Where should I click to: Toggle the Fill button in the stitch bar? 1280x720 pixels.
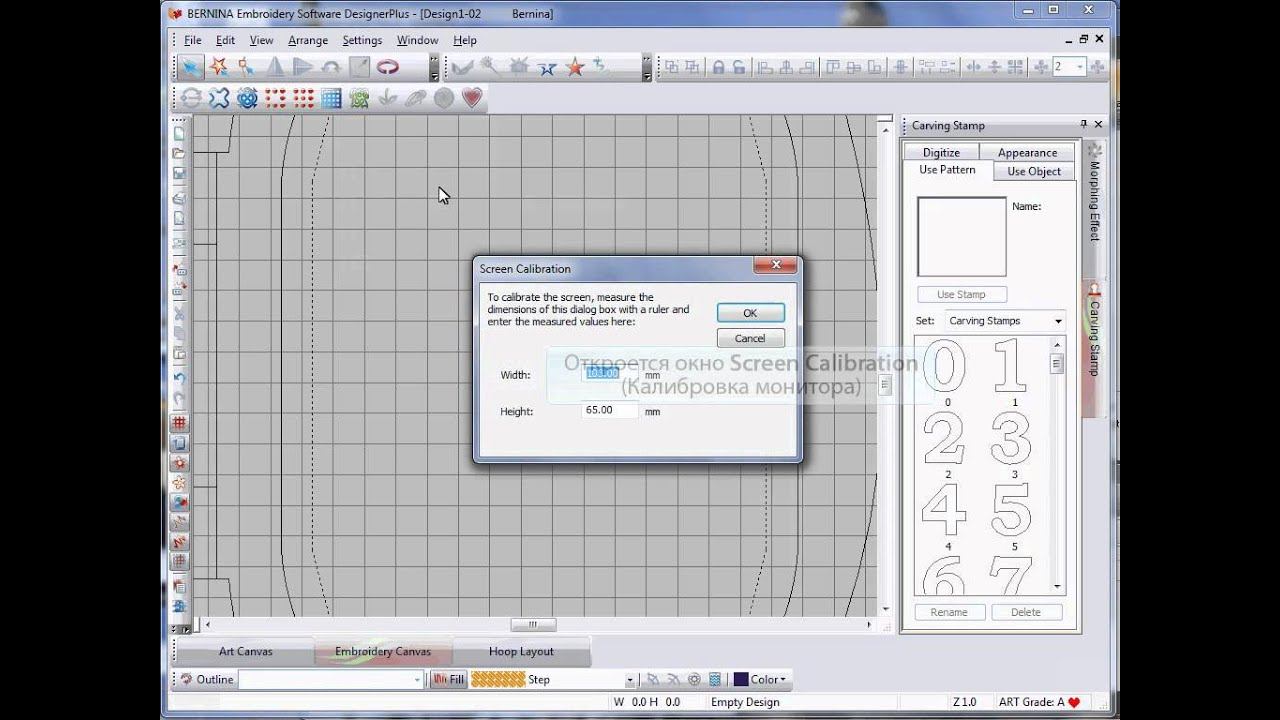449,679
